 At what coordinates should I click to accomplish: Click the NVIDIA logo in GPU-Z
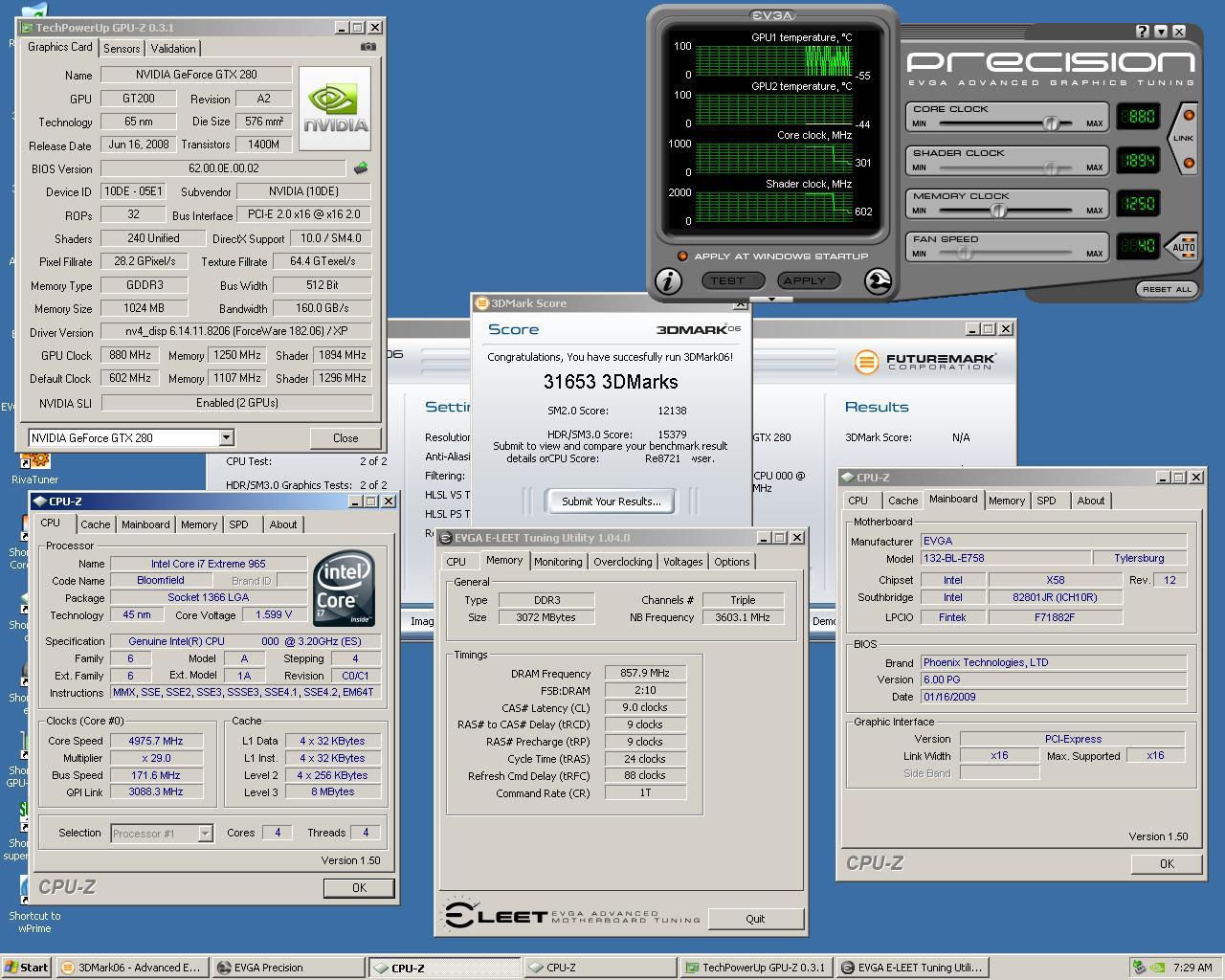tap(335, 108)
